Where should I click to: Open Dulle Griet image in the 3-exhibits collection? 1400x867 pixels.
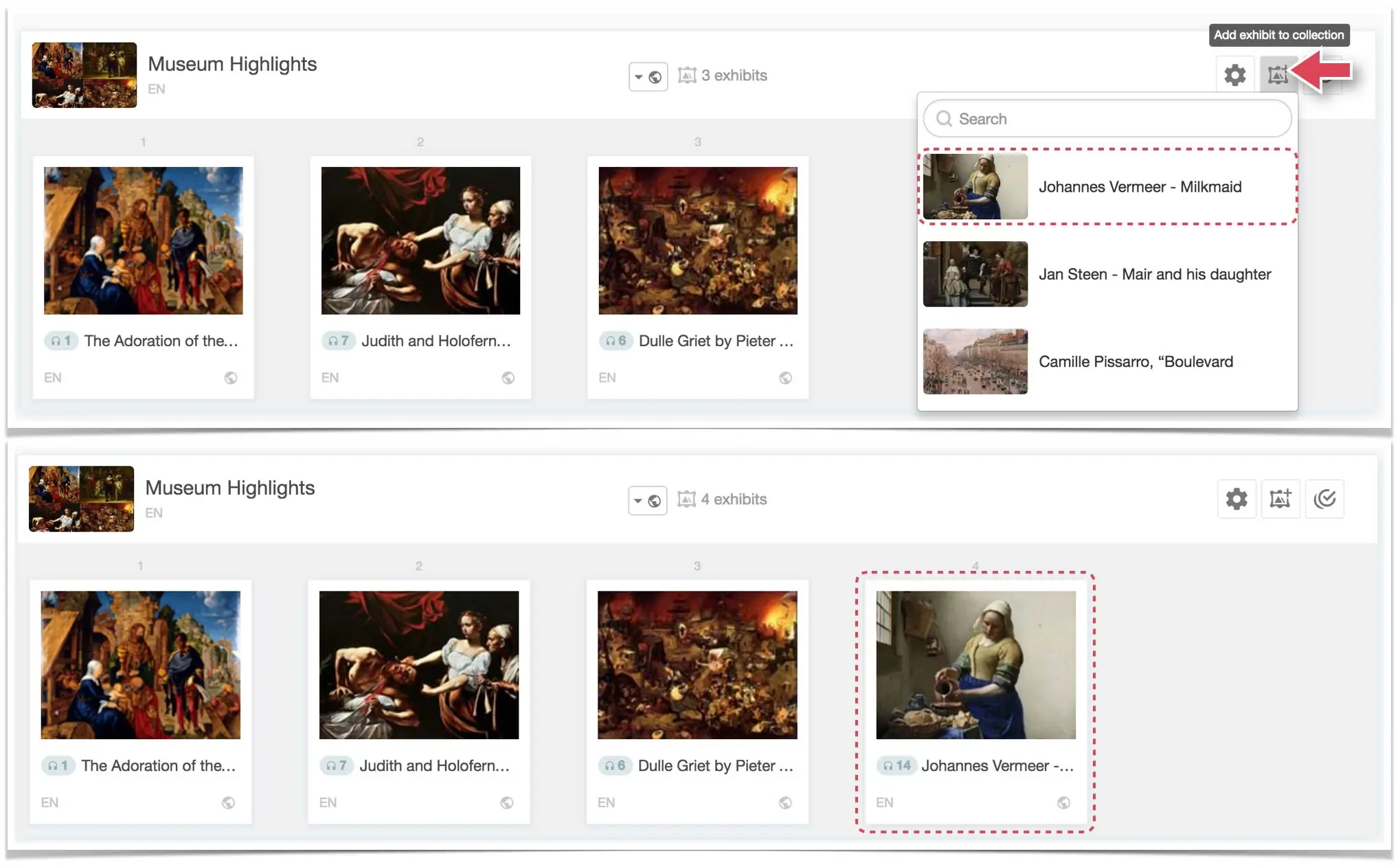coord(698,240)
